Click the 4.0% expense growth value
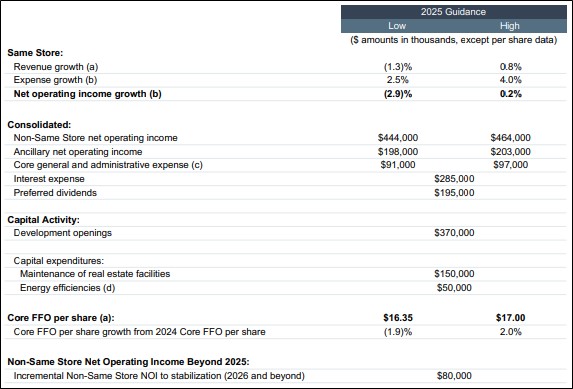 (x=511, y=80)
